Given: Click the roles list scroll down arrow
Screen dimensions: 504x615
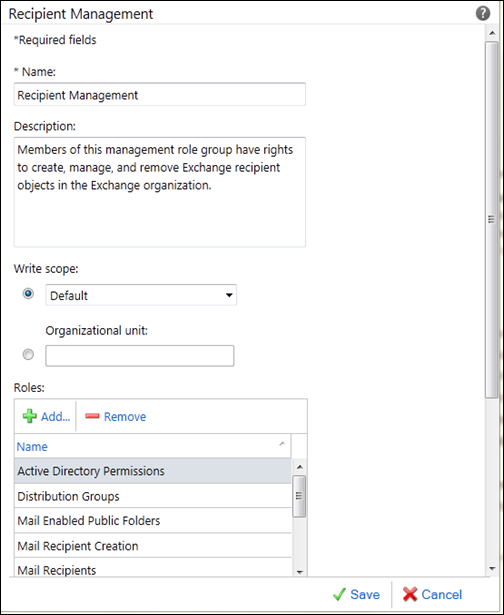Looking at the screenshot, I should point(300,572).
